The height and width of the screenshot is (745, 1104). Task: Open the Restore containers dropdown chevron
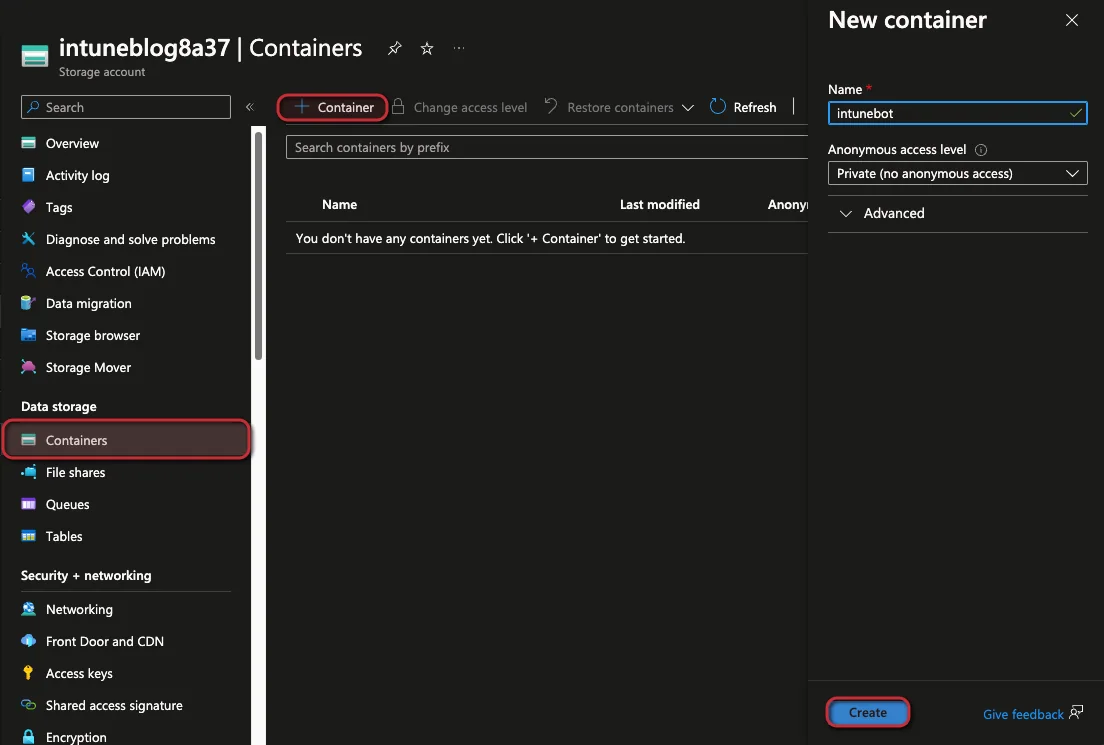[688, 108]
